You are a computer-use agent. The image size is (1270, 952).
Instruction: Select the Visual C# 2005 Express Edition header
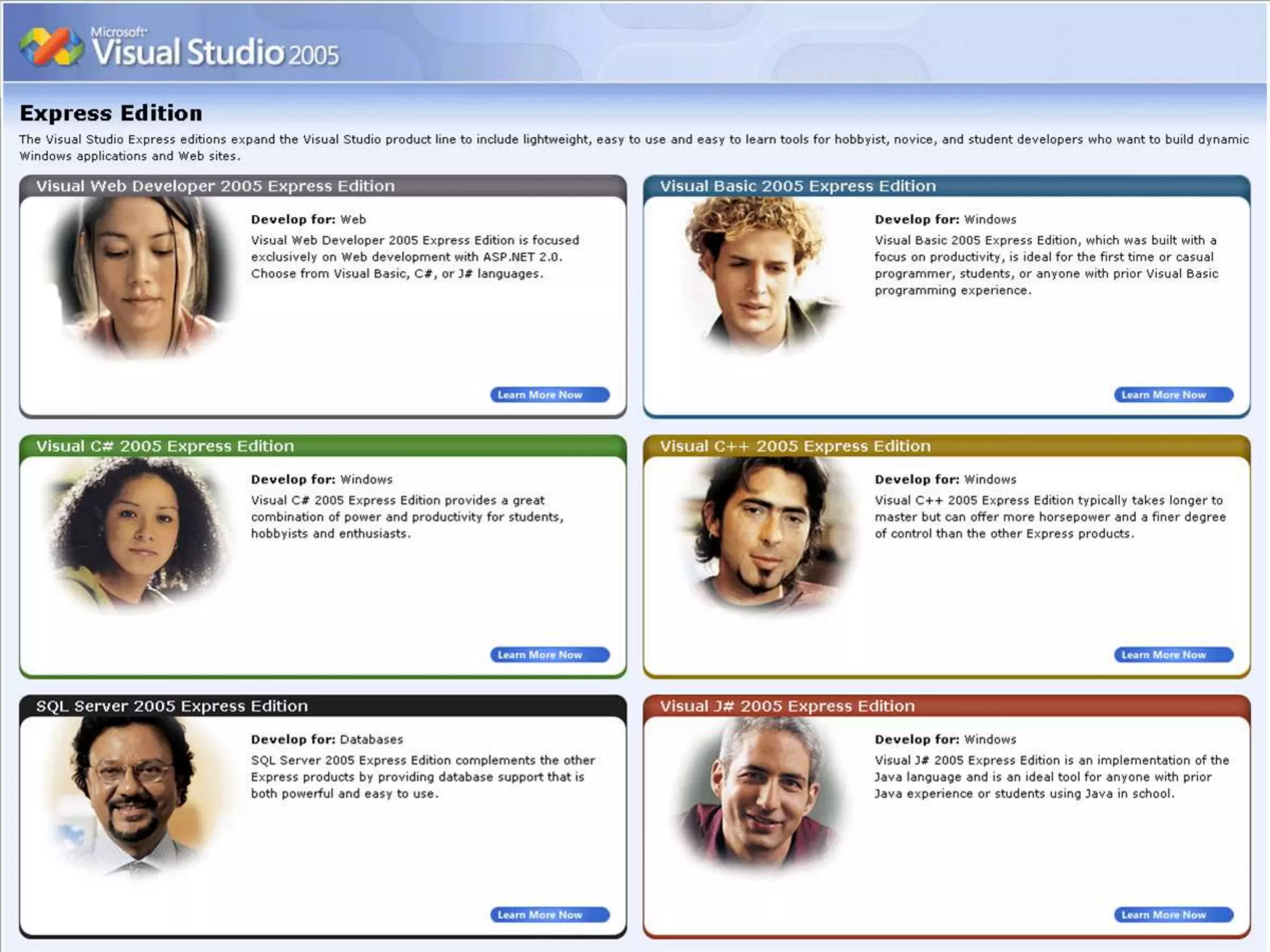(165, 446)
